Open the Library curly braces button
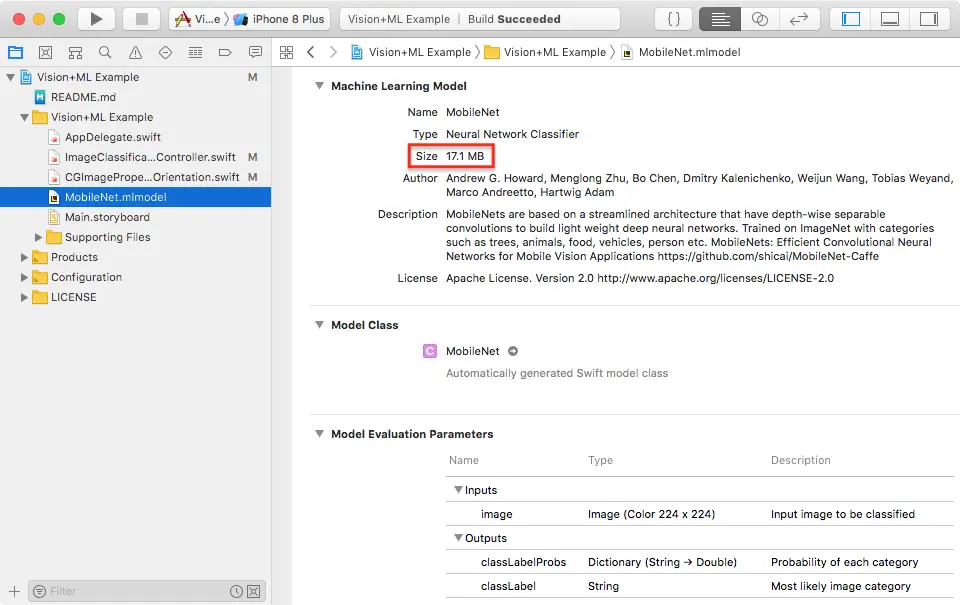This screenshot has height=605, width=960. click(673, 19)
